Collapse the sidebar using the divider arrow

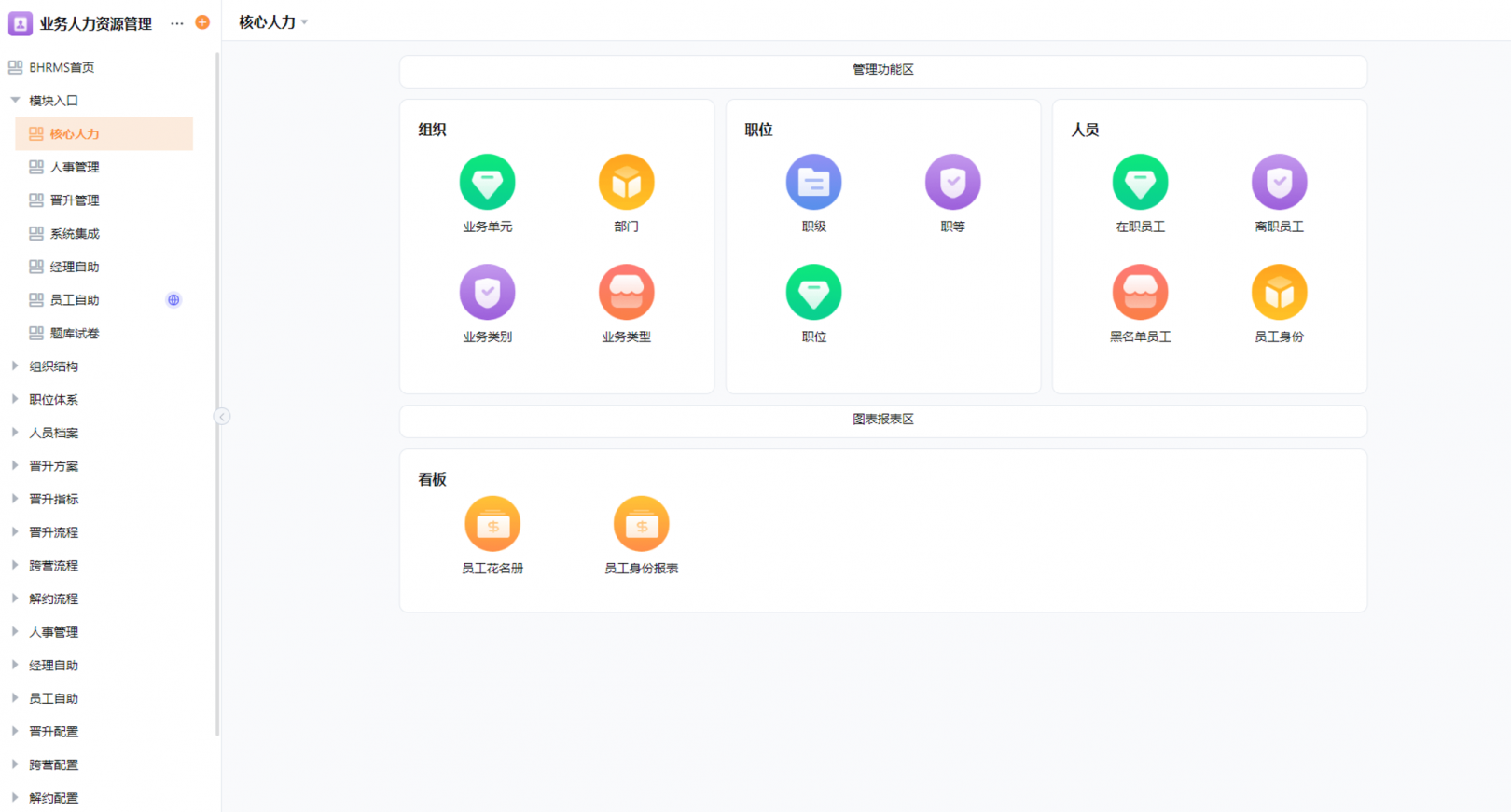pos(222,417)
